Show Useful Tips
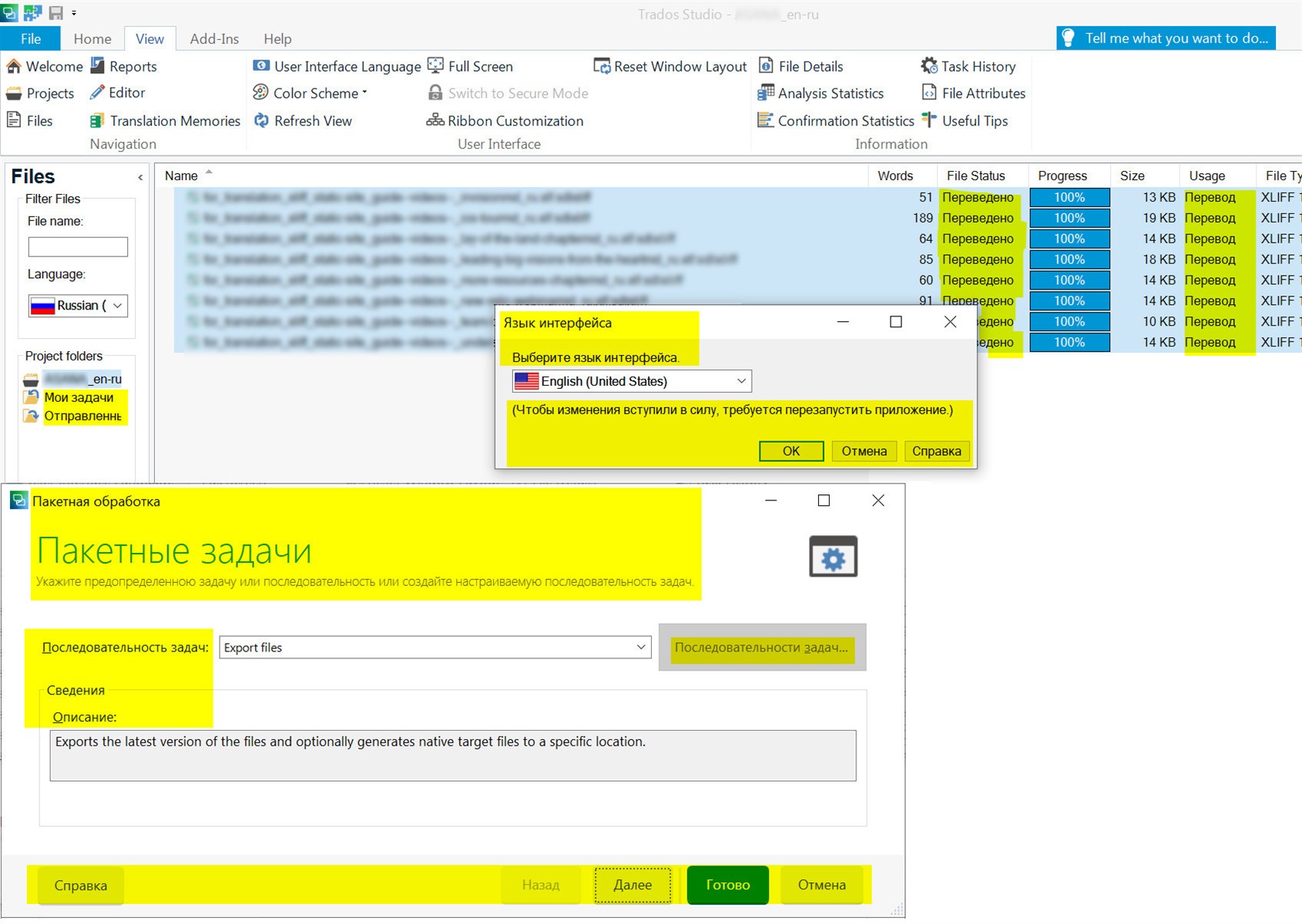Viewport: 1302px width, 924px height. click(x=965, y=121)
